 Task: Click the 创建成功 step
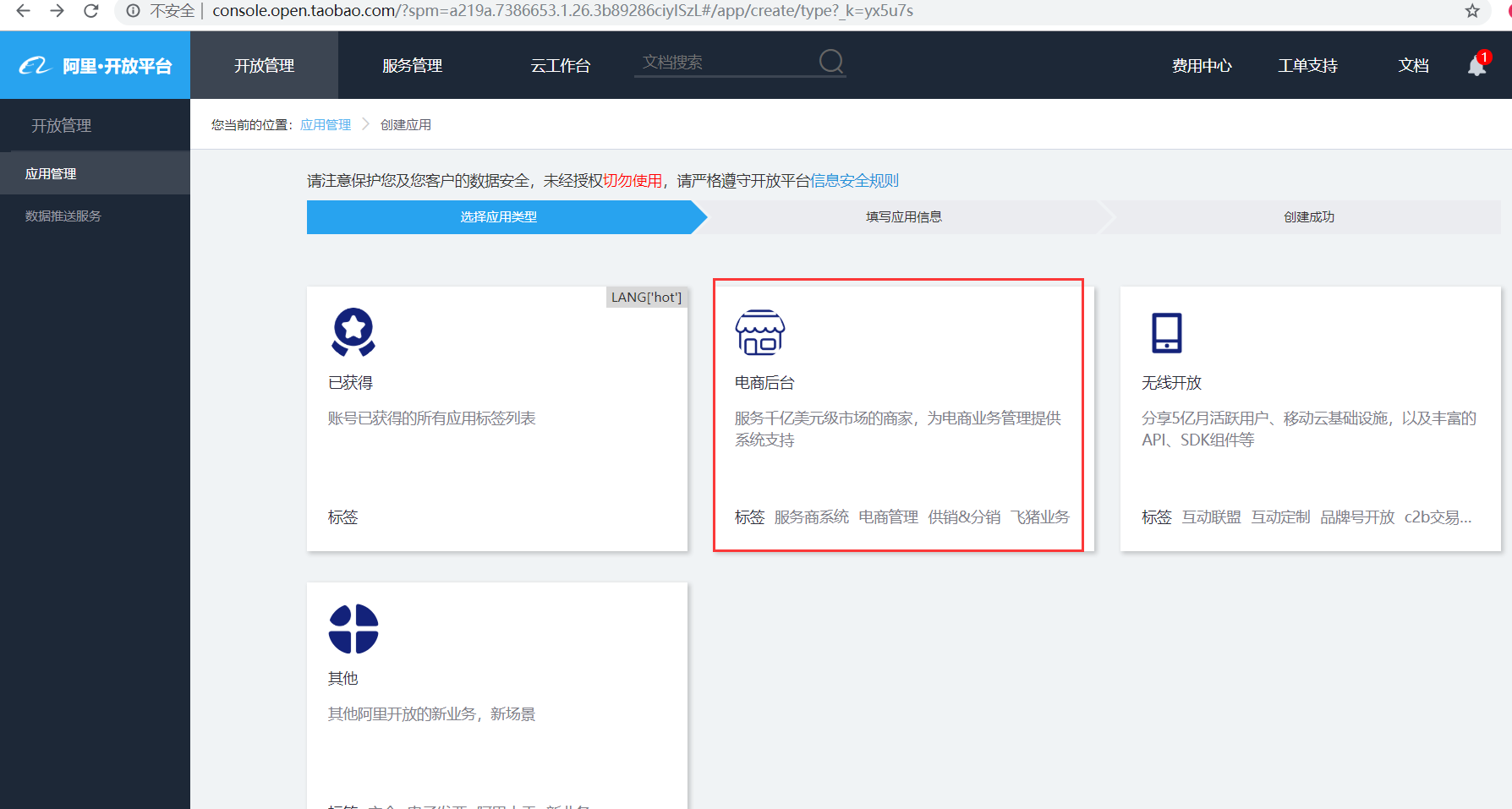tap(1308, 217)
